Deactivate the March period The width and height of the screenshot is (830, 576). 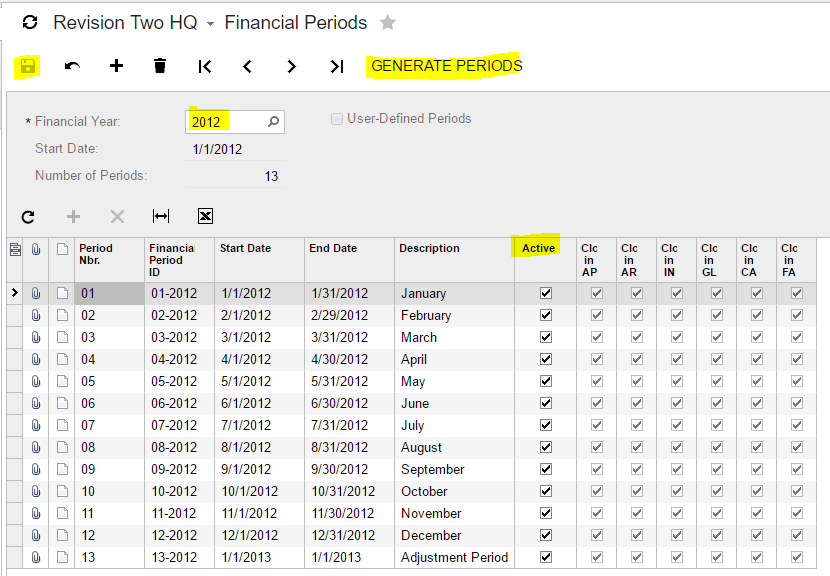tap(545, 337)
